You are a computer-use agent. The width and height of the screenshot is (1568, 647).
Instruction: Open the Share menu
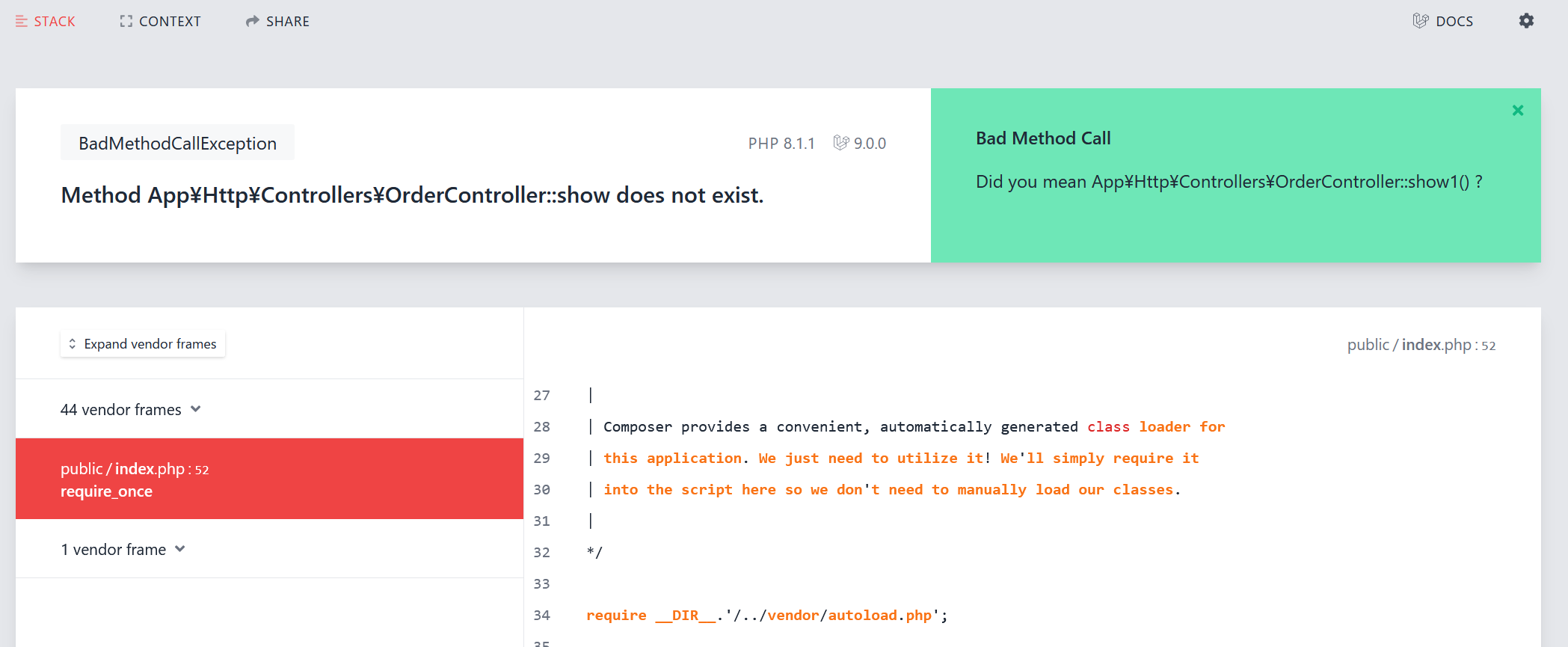pyautogui.click(x=277, y=22)
